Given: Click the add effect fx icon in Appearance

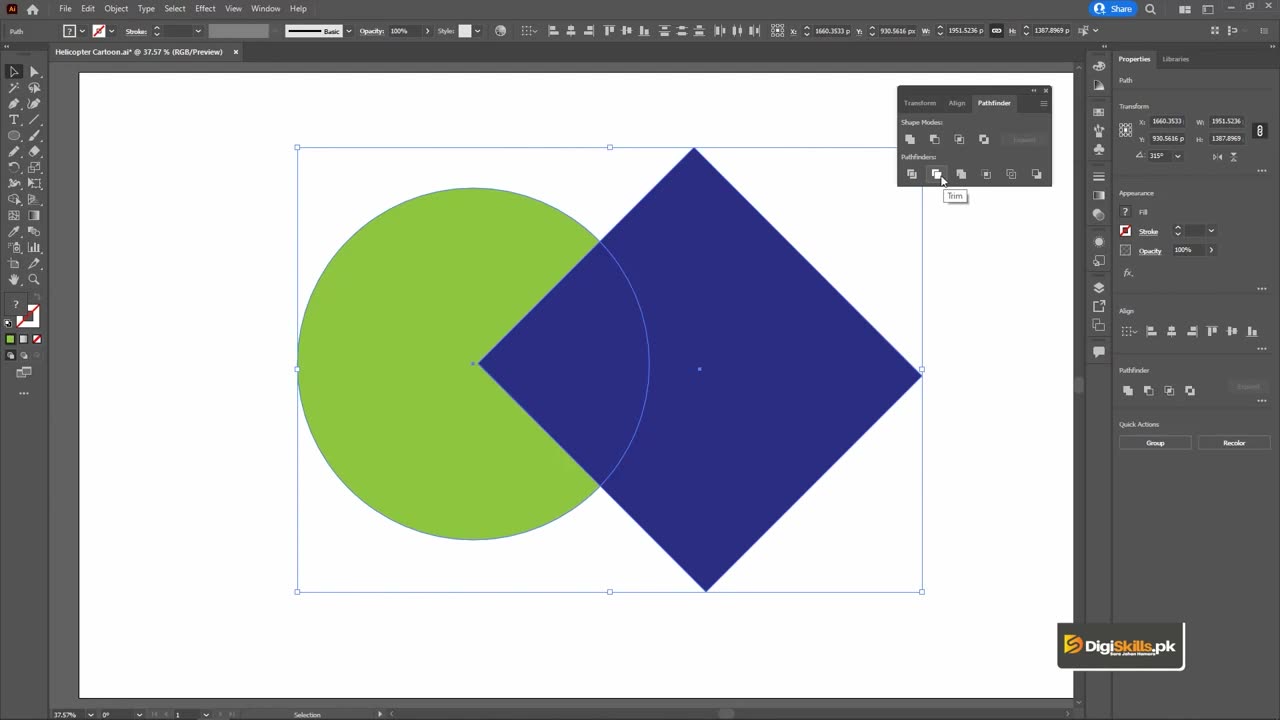Looking at the screenshot, I should click(x=1128, y=272).
